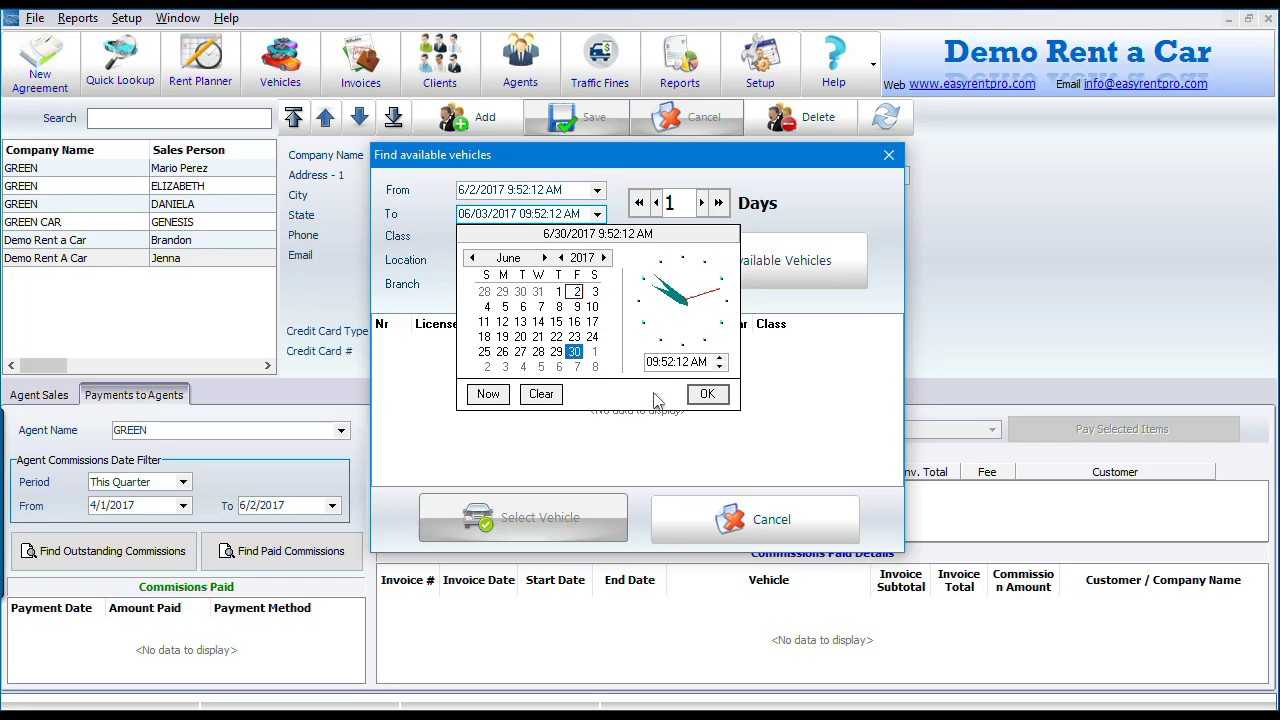
Task: Select the Vehicles toolbar icon
Action: [280, 62]
